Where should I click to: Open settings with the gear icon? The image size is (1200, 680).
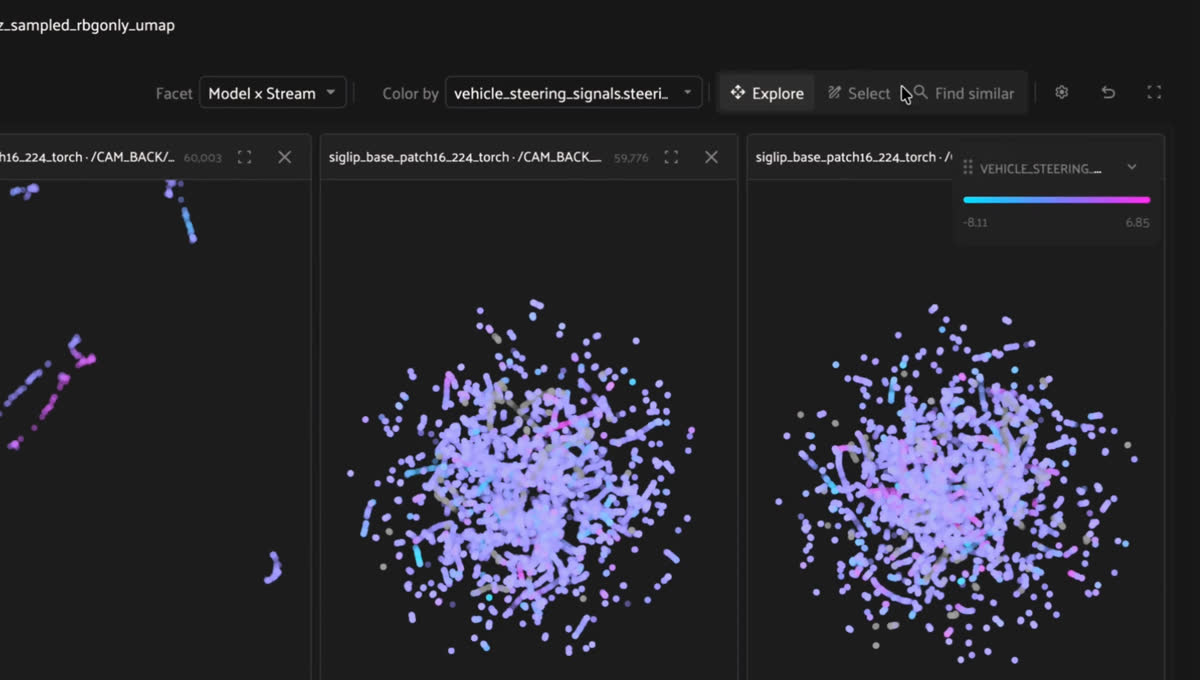[1062, 92]
